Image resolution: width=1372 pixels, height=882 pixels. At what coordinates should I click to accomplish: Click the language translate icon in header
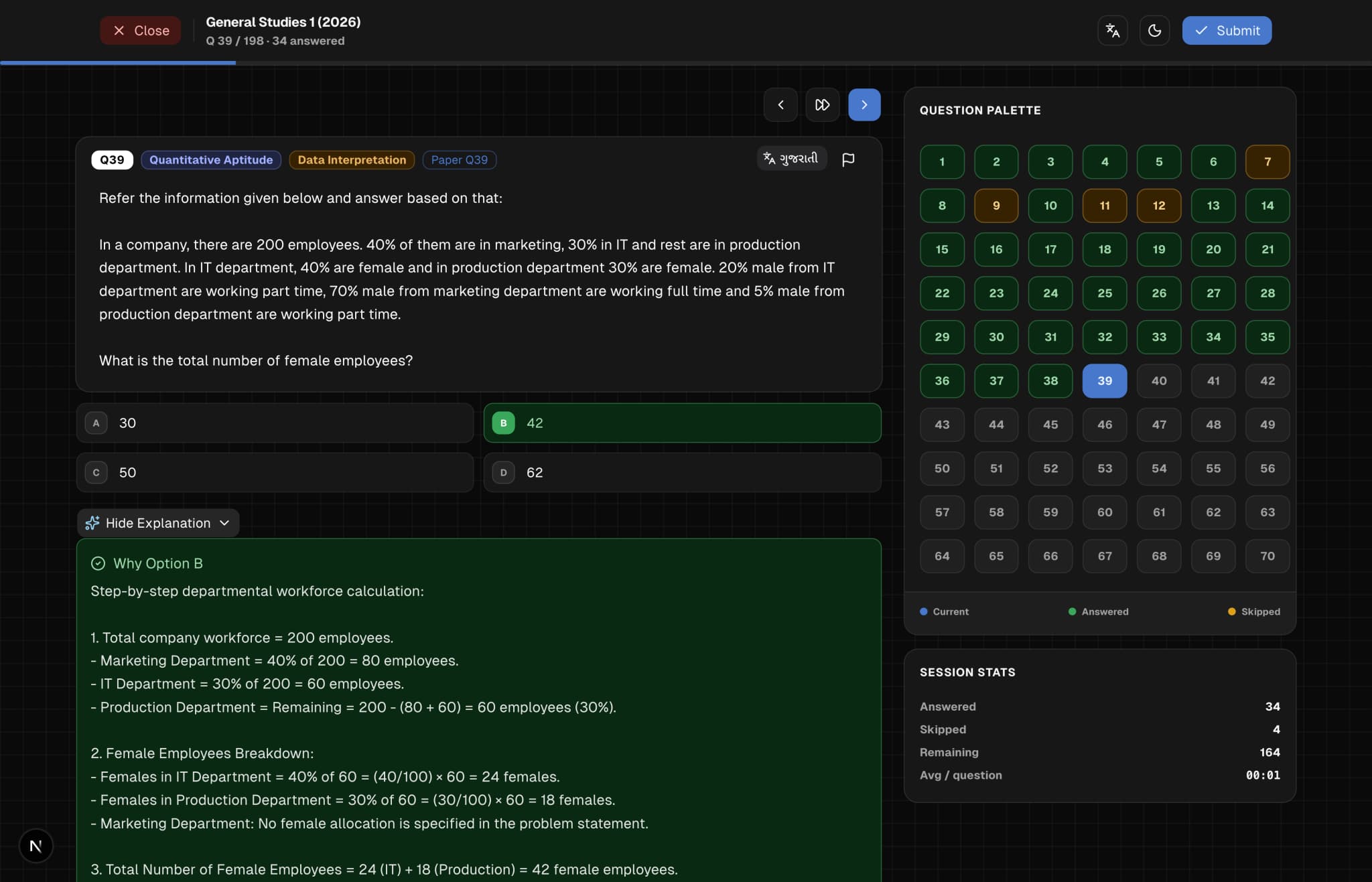(x=1112, y=31)
